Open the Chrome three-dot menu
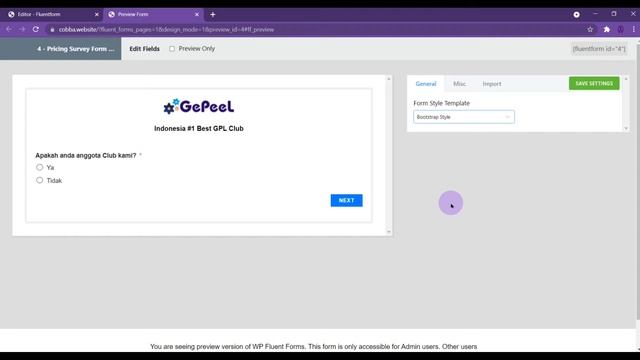Screen dimensions: 640x360 coord(633,29)
